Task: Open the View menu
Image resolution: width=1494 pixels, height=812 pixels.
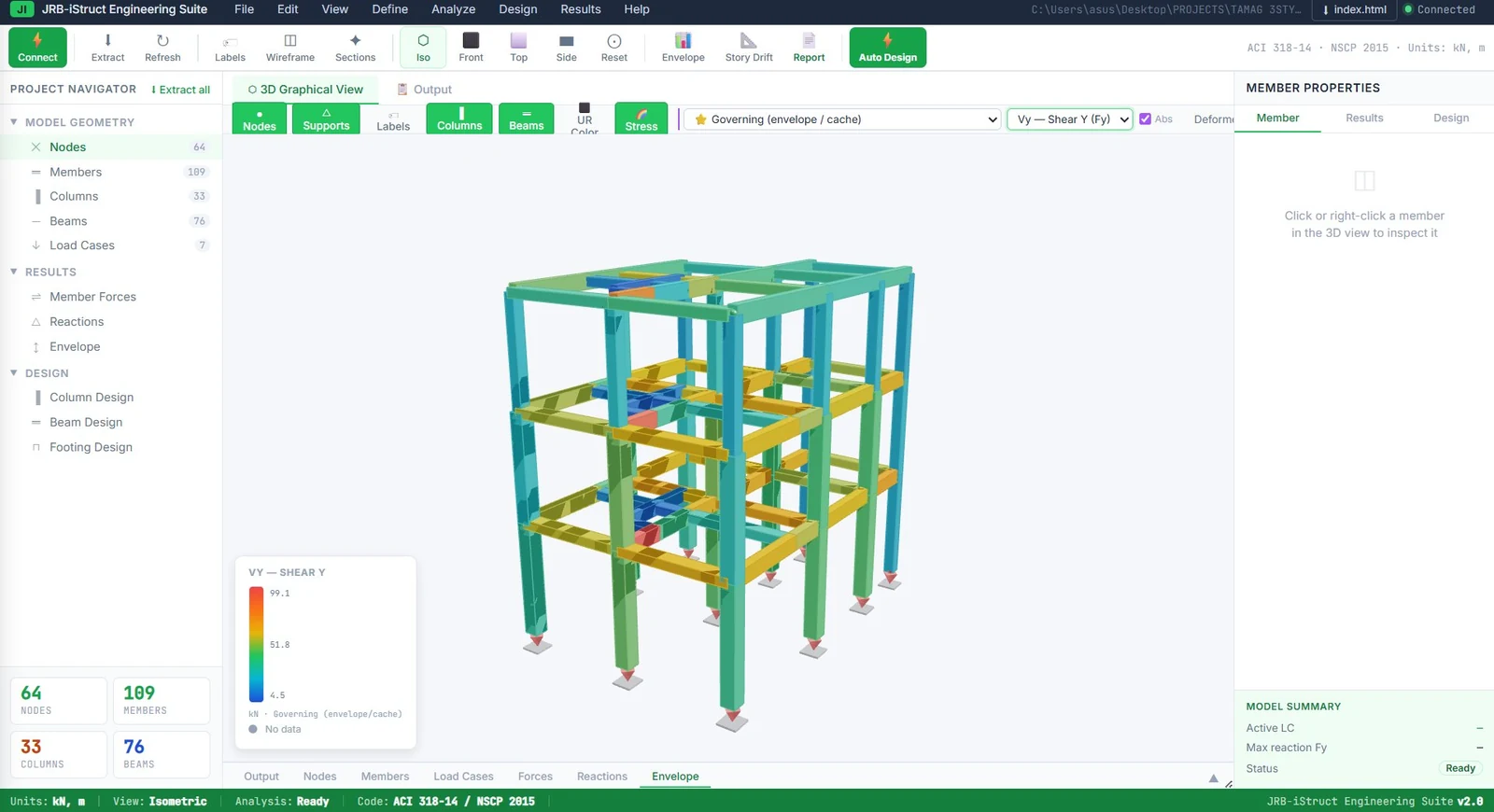Action: (x=335, y=9)
